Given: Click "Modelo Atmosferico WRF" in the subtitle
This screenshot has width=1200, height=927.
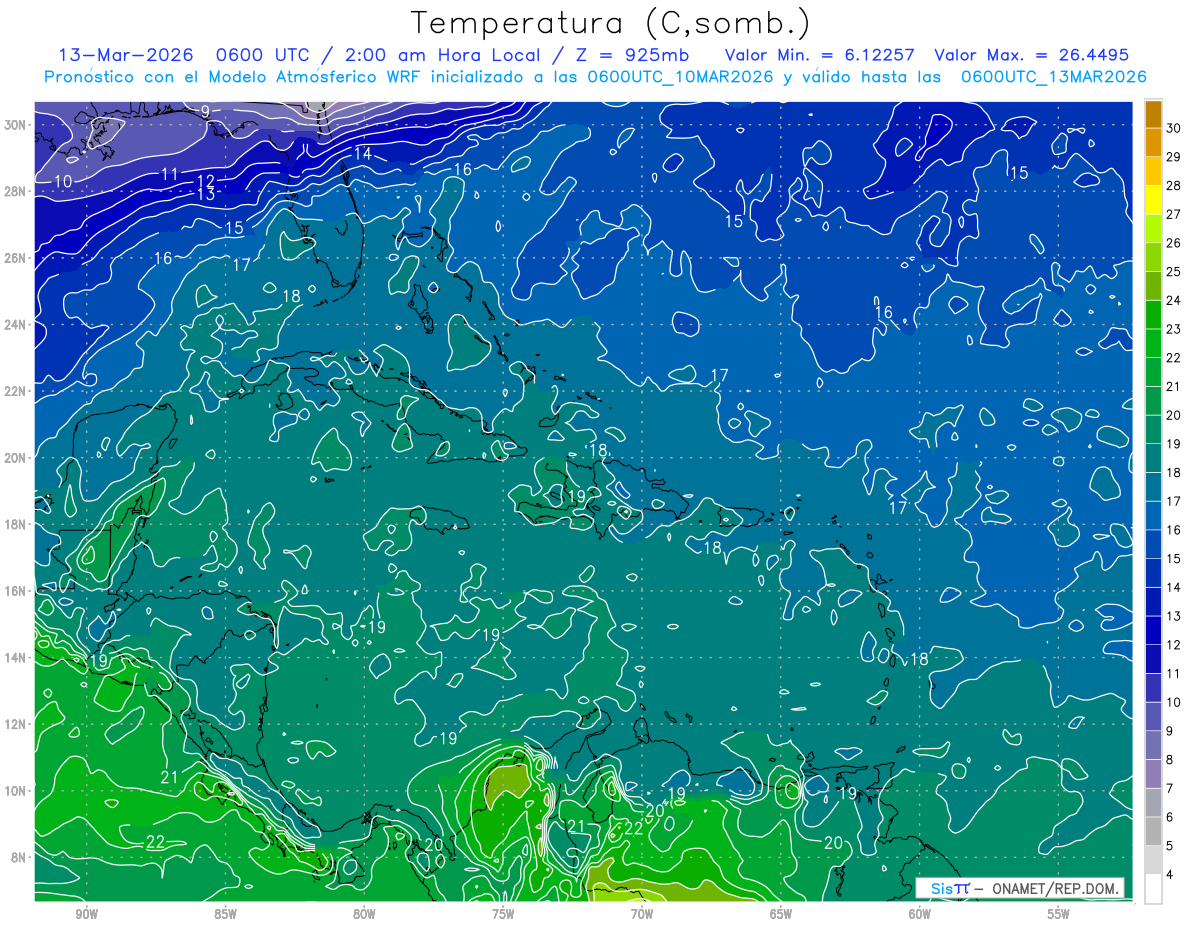Looking at the screenshot, I should [316, 77].
